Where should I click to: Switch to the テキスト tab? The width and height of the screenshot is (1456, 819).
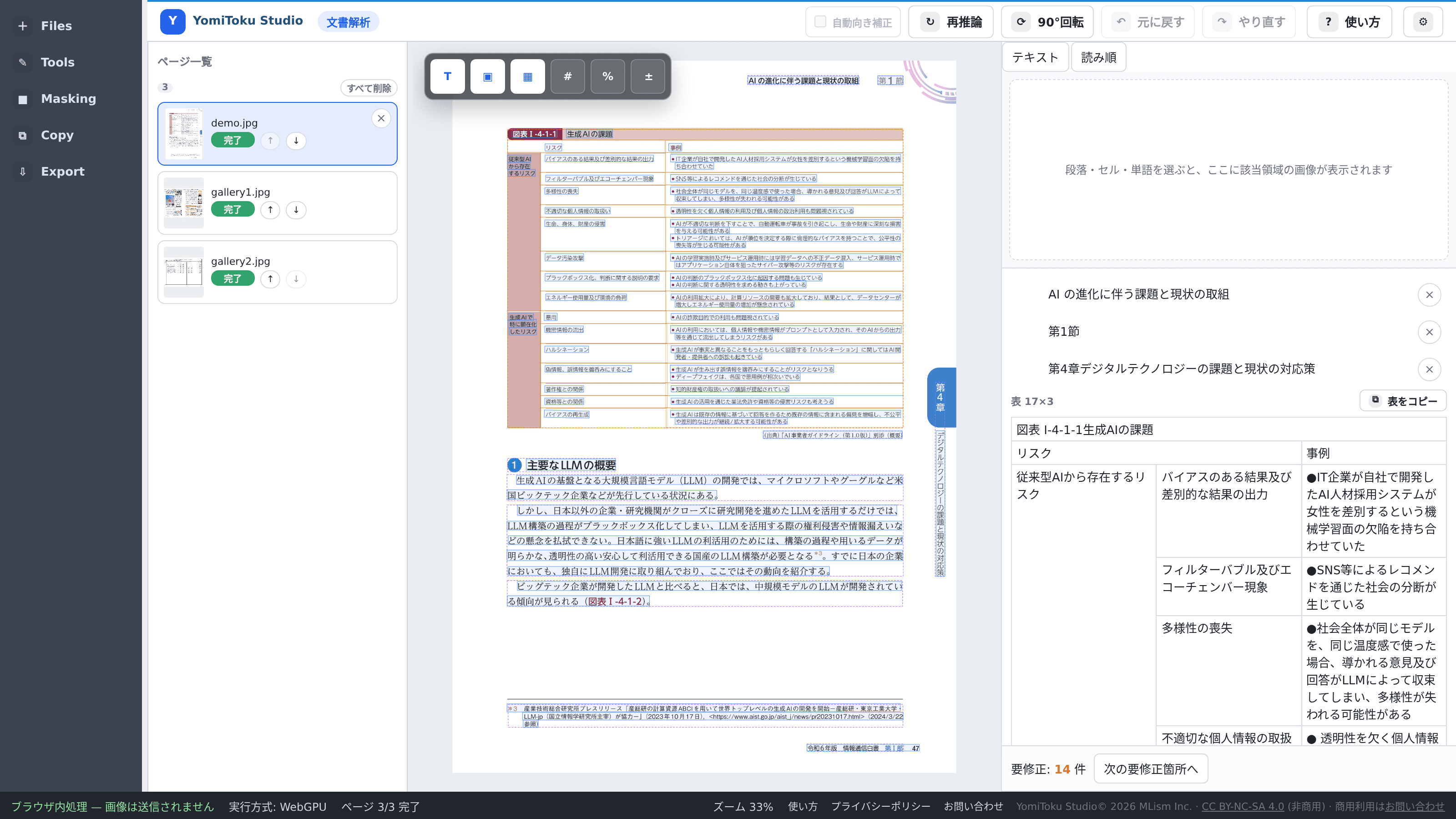pyautogui.click(x=1035, y=57)
